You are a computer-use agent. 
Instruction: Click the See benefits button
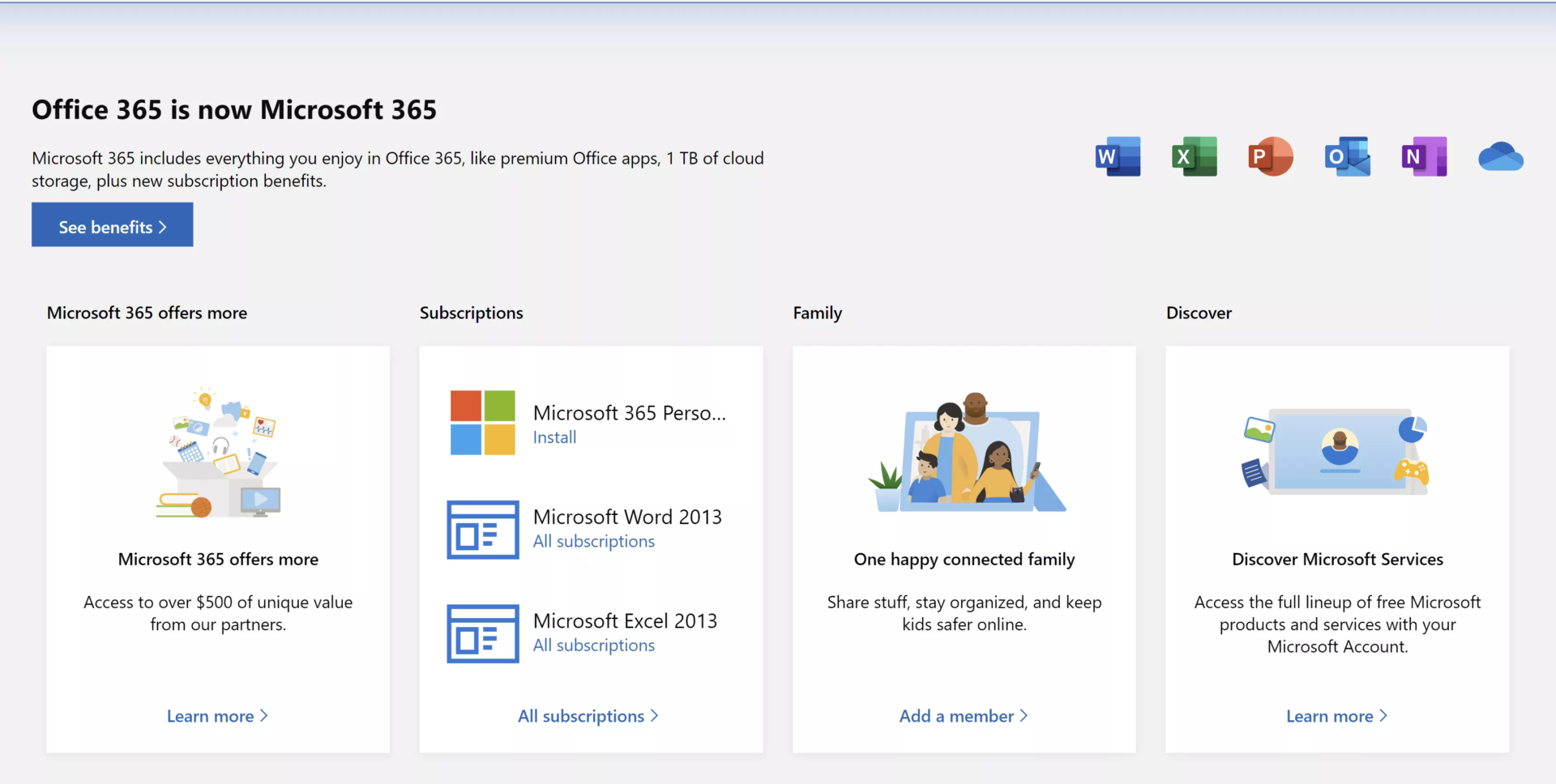(112, 225)
